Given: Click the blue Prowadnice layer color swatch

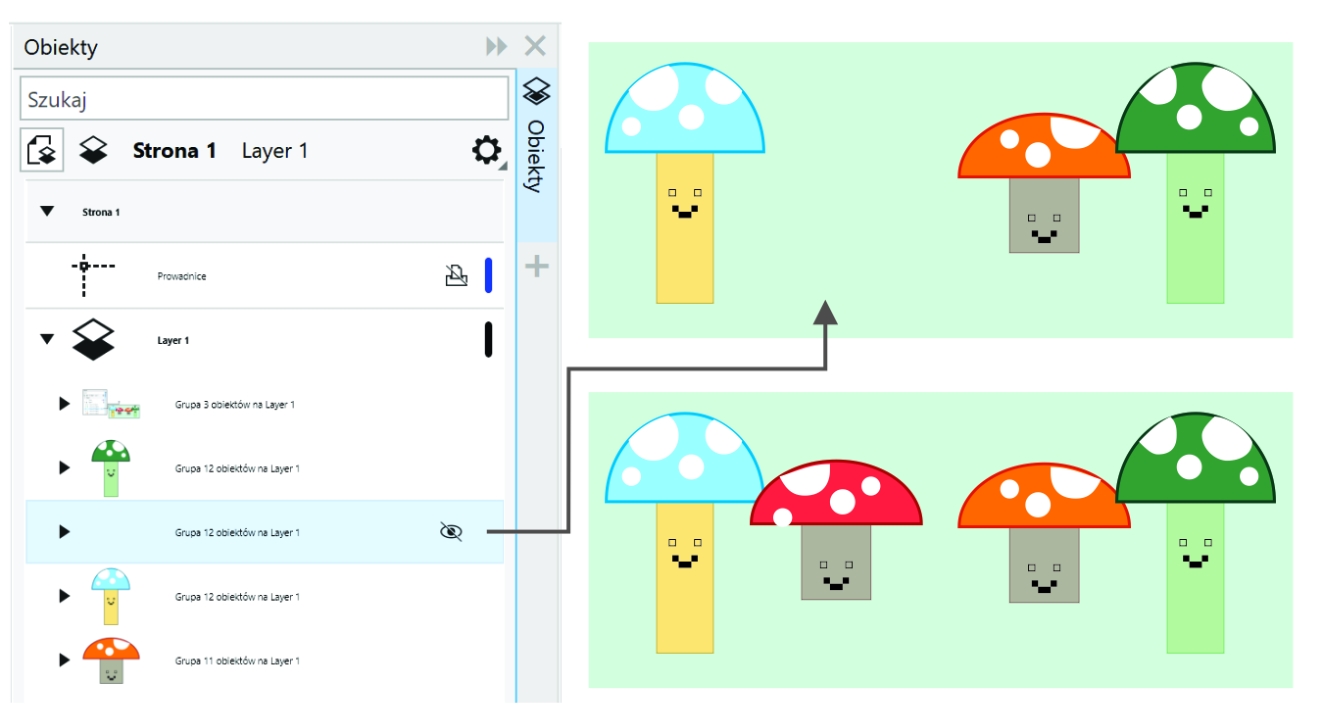Looking at the screenshot, I should tap(488, 276).
